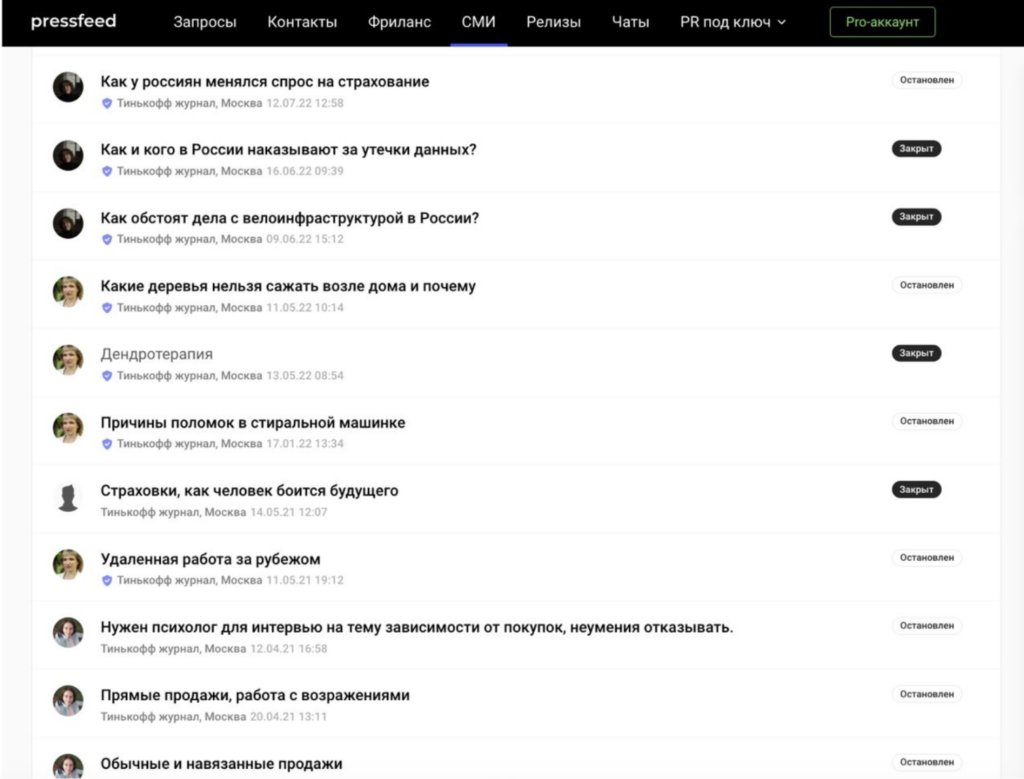Open the Чаты section
Image resolution: width=1024 pixels, height=779 pixels.
point(630,22)
